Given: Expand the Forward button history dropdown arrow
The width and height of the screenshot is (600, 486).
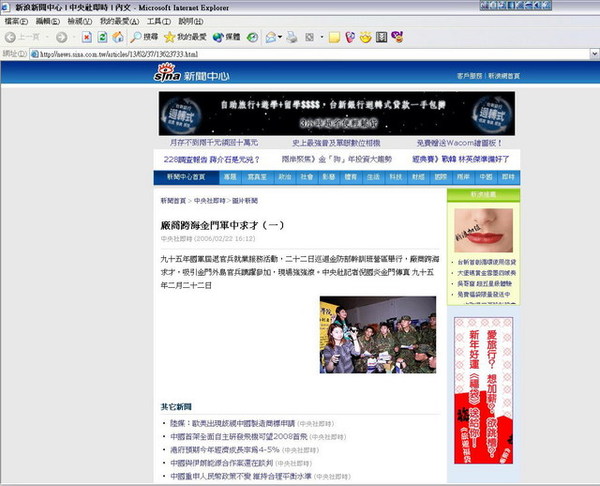Looking at the screenshot, I should [x=73, y=37].
